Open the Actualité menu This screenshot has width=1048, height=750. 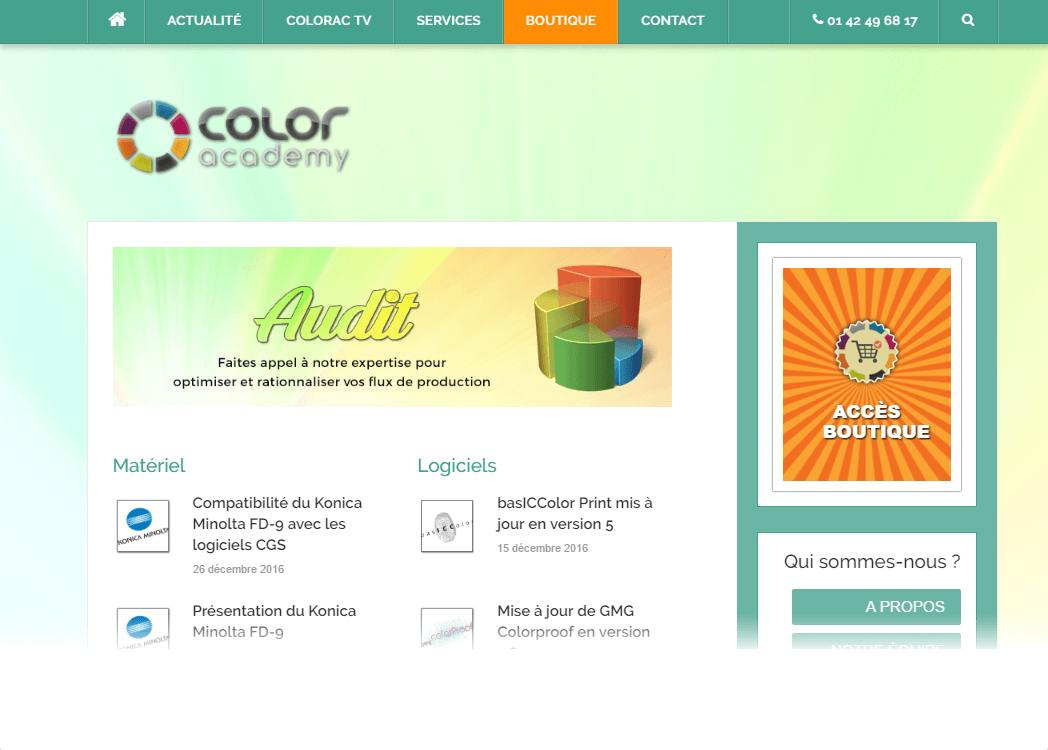[204, 21]
